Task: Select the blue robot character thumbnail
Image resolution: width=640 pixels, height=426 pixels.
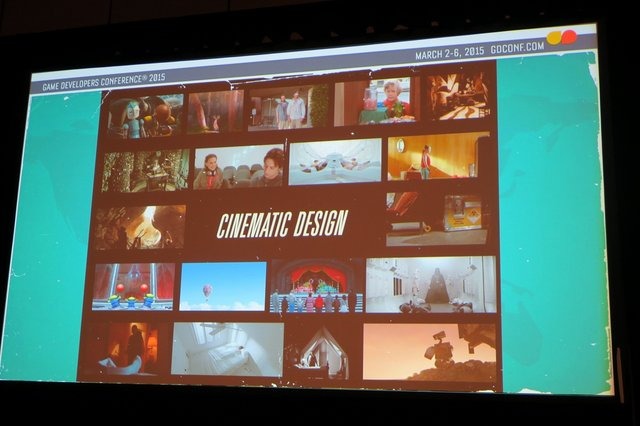Action: click(x=145, y=116)
